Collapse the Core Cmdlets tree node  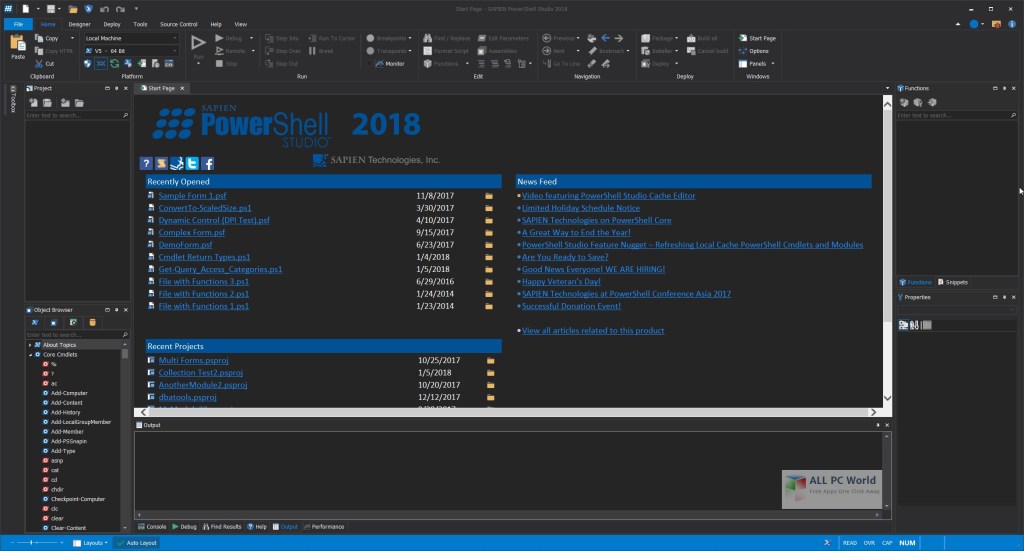coord(30,355)
